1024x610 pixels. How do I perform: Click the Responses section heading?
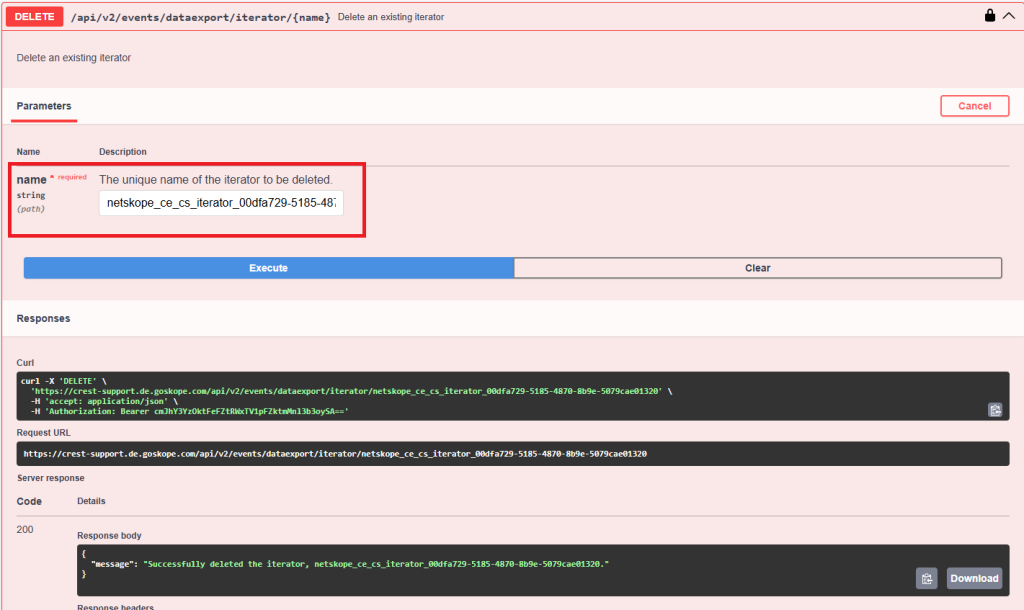pos(43,319)
